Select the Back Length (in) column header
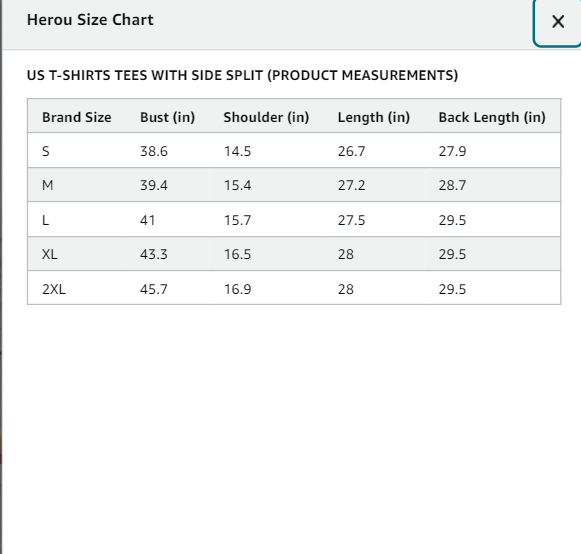Viewport: 581px width, 554px height. [x=492, y=117]
